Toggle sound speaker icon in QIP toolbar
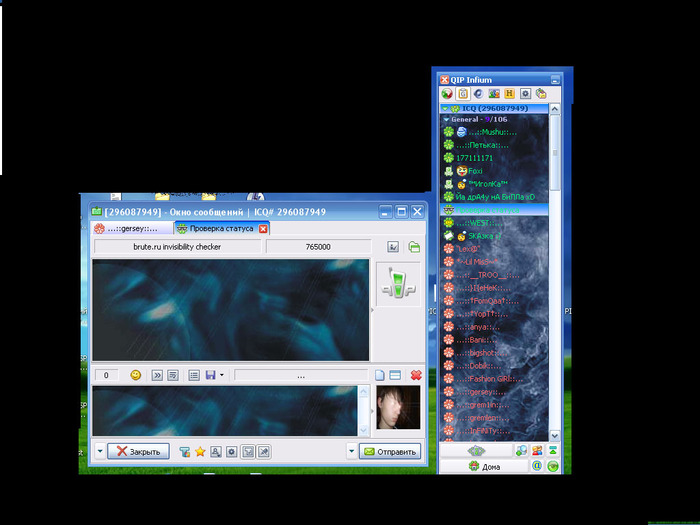Viewport: 700px width, 525px height. pos(478,94)
